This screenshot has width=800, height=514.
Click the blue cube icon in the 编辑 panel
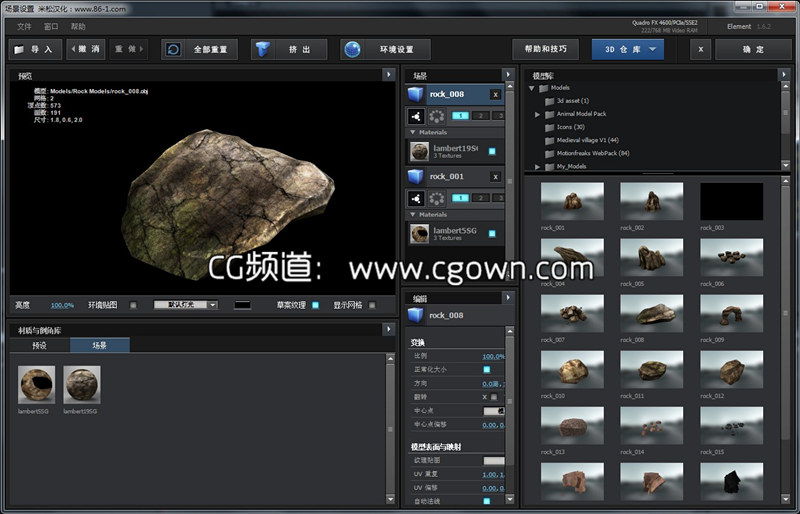pos(416,315)
